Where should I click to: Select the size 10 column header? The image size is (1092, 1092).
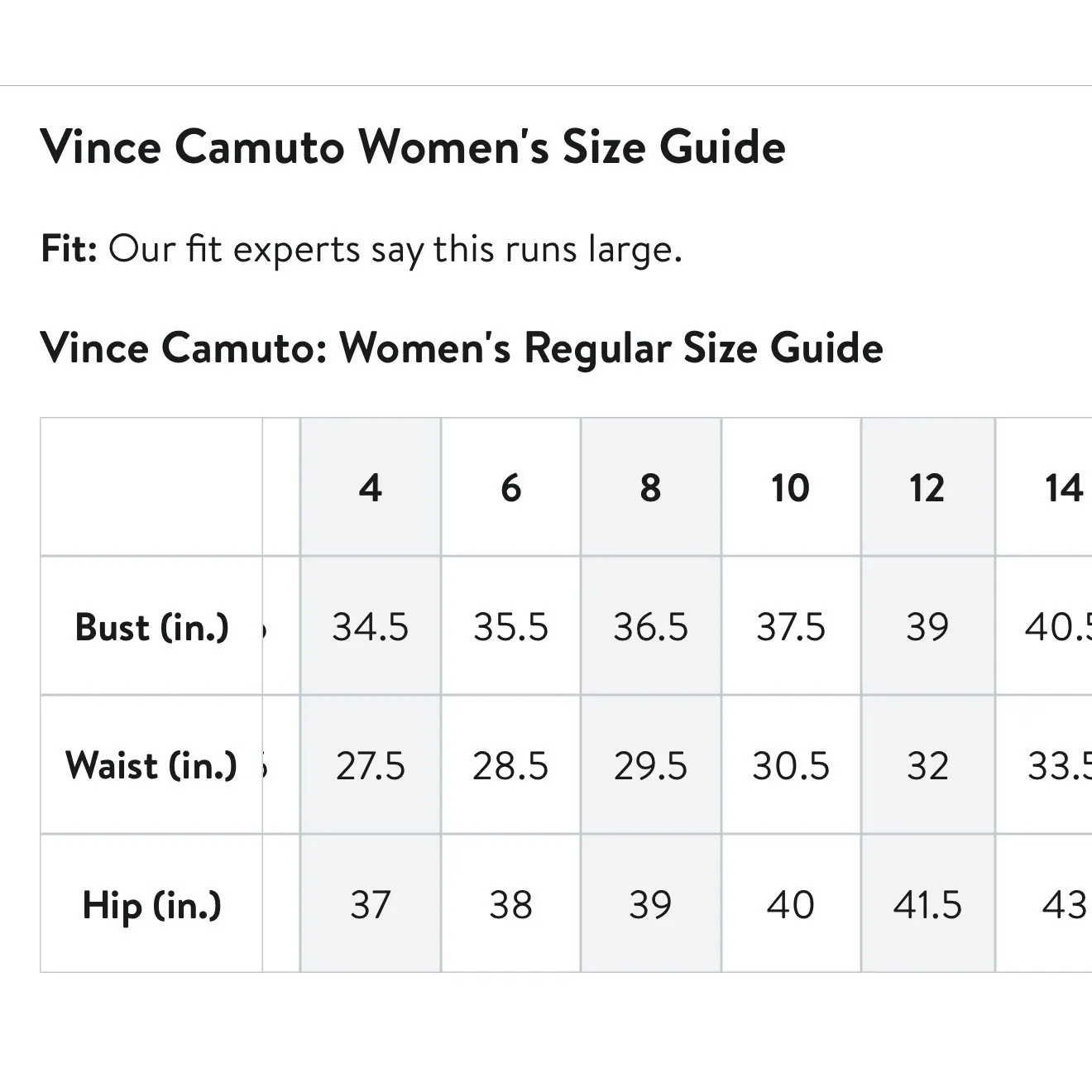click(790, 488)
